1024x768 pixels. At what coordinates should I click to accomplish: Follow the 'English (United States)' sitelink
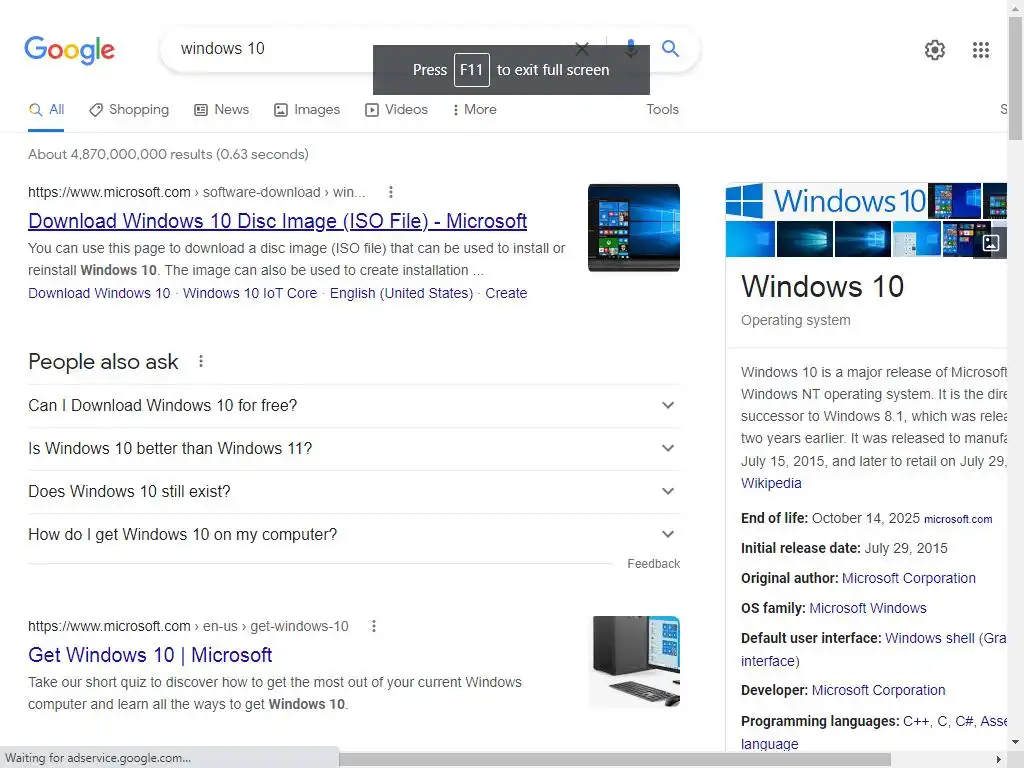pyautogui.click(x=402, y=293)
